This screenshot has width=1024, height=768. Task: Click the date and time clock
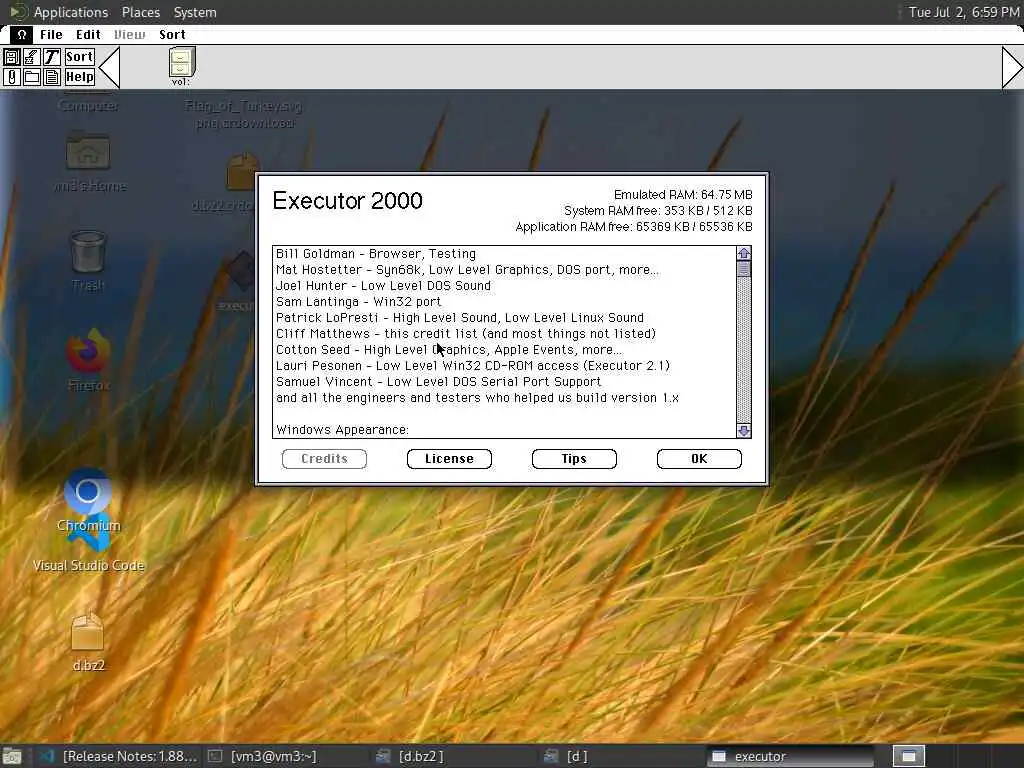tap(964, 12)
